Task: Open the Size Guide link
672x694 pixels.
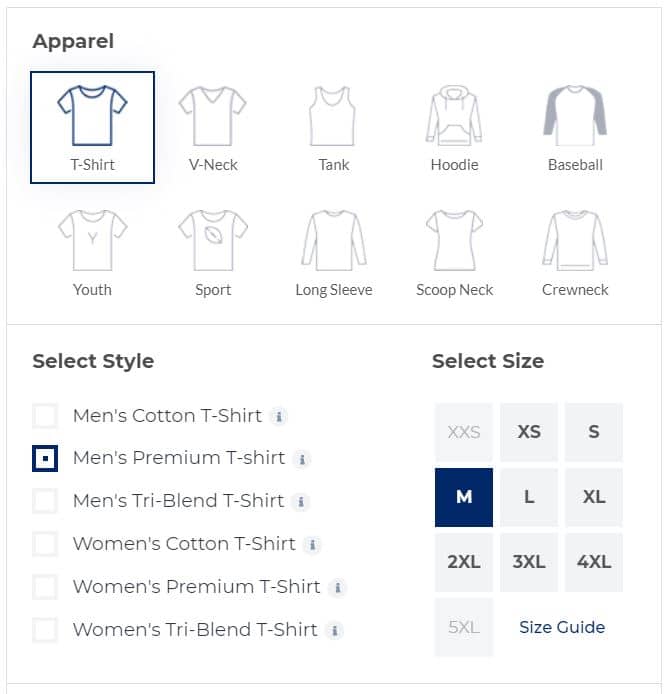Action: click(x=562, y=627)
